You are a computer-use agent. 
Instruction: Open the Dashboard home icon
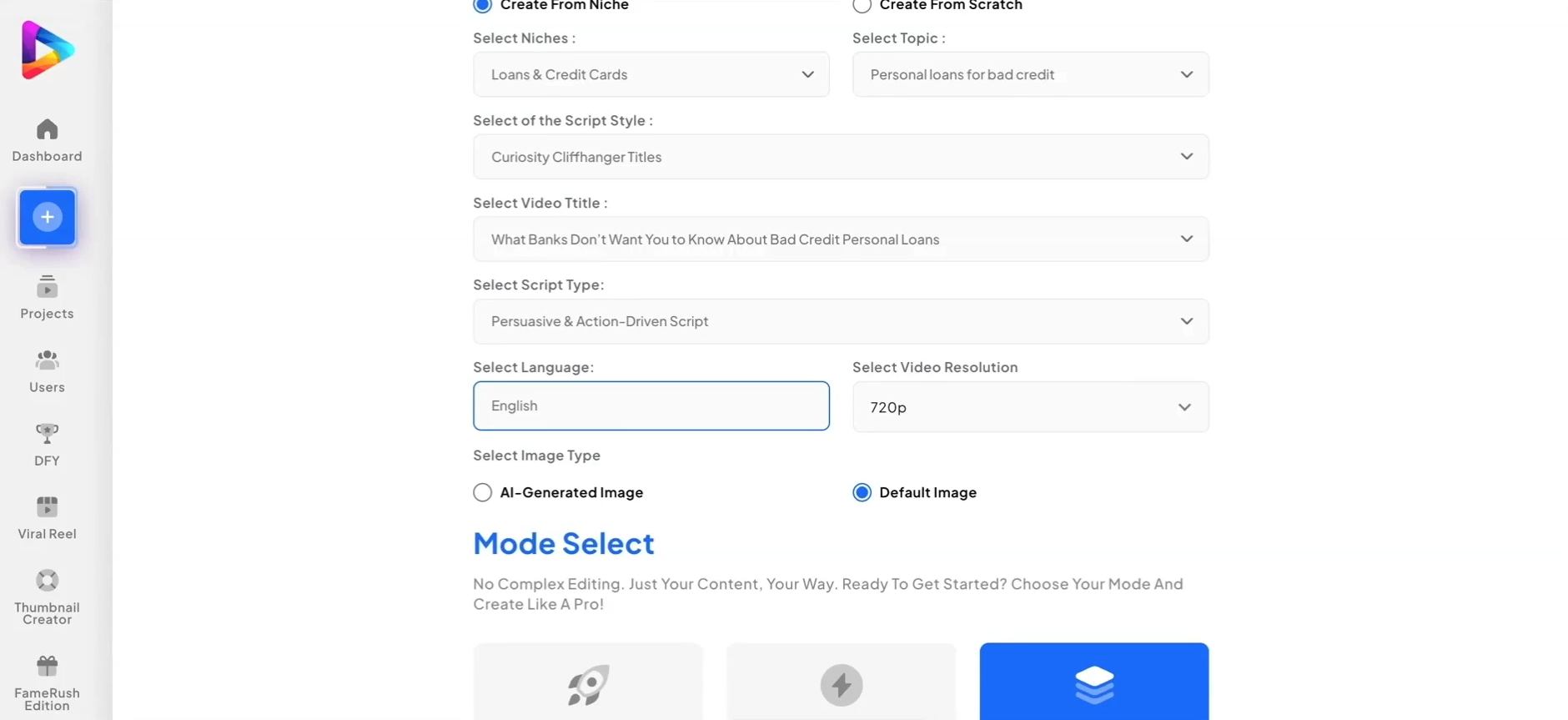coord(47,130)
